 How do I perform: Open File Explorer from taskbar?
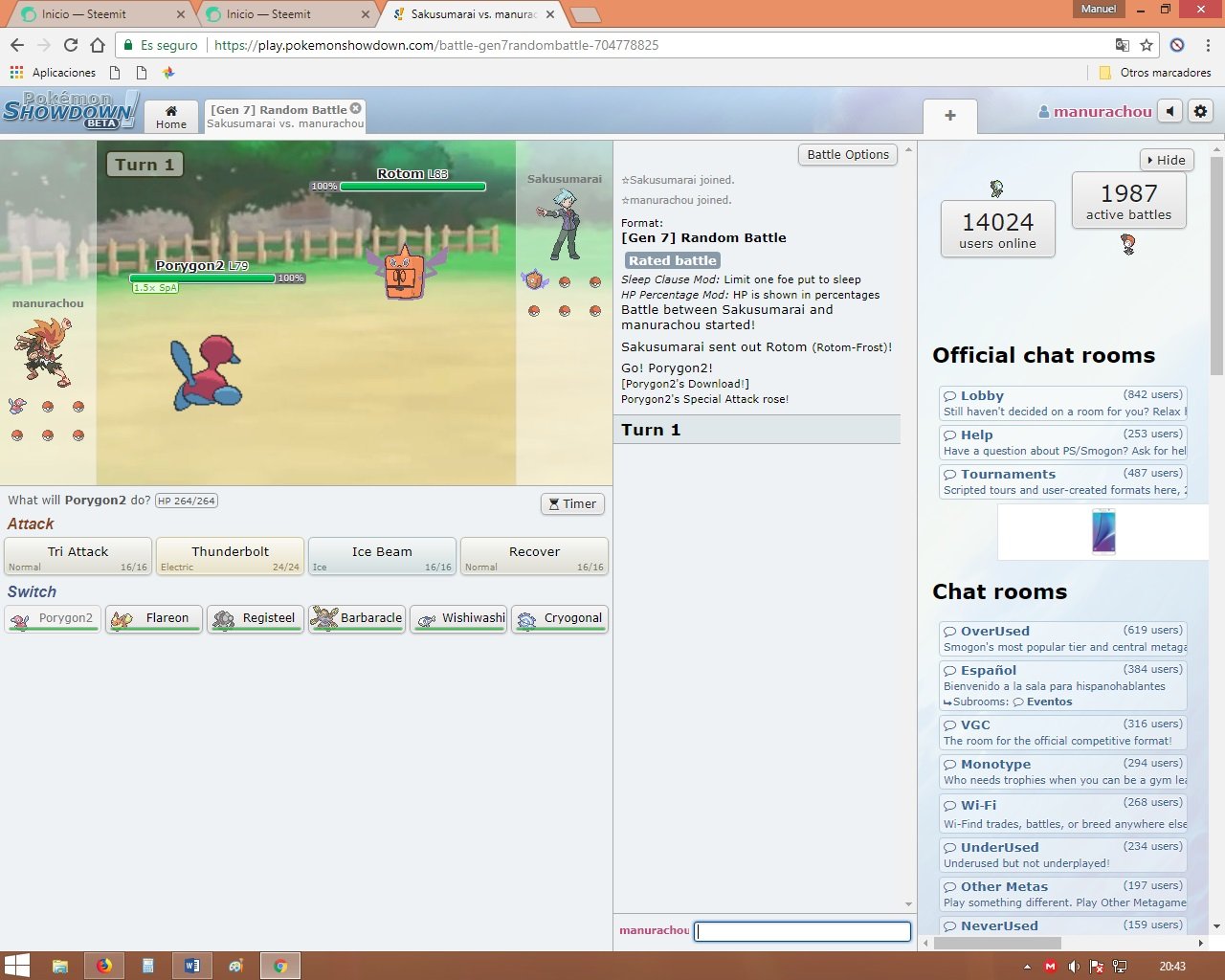click(59, 966)
